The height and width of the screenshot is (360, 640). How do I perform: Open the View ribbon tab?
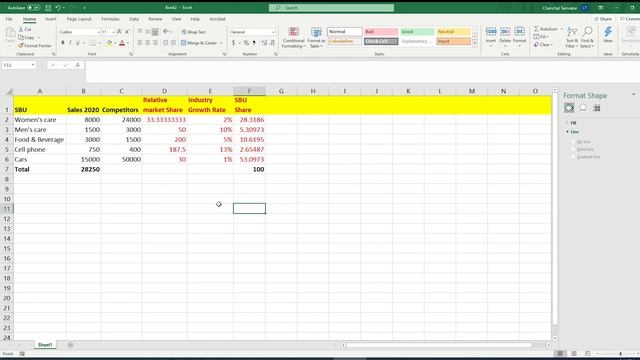coord(176,19)
